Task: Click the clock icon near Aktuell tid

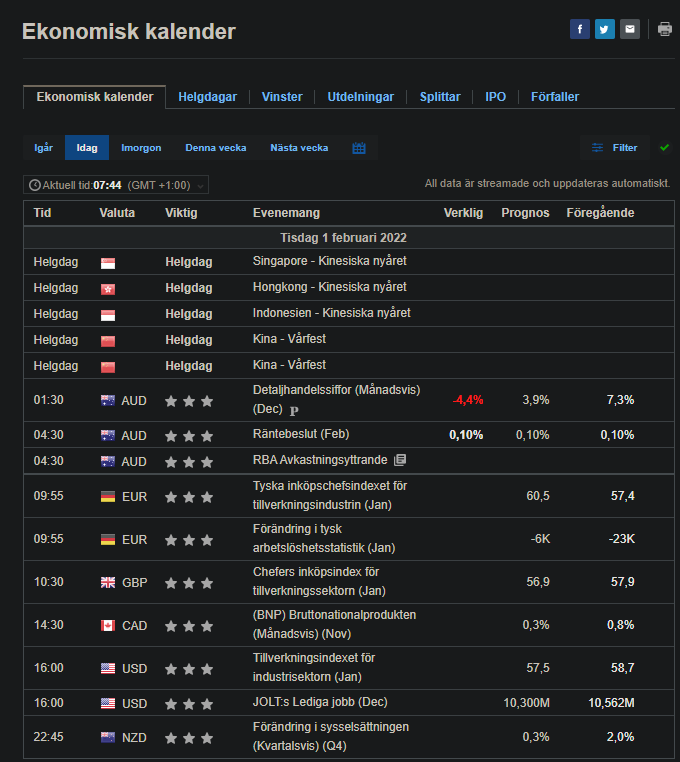Action: point(35,185)
